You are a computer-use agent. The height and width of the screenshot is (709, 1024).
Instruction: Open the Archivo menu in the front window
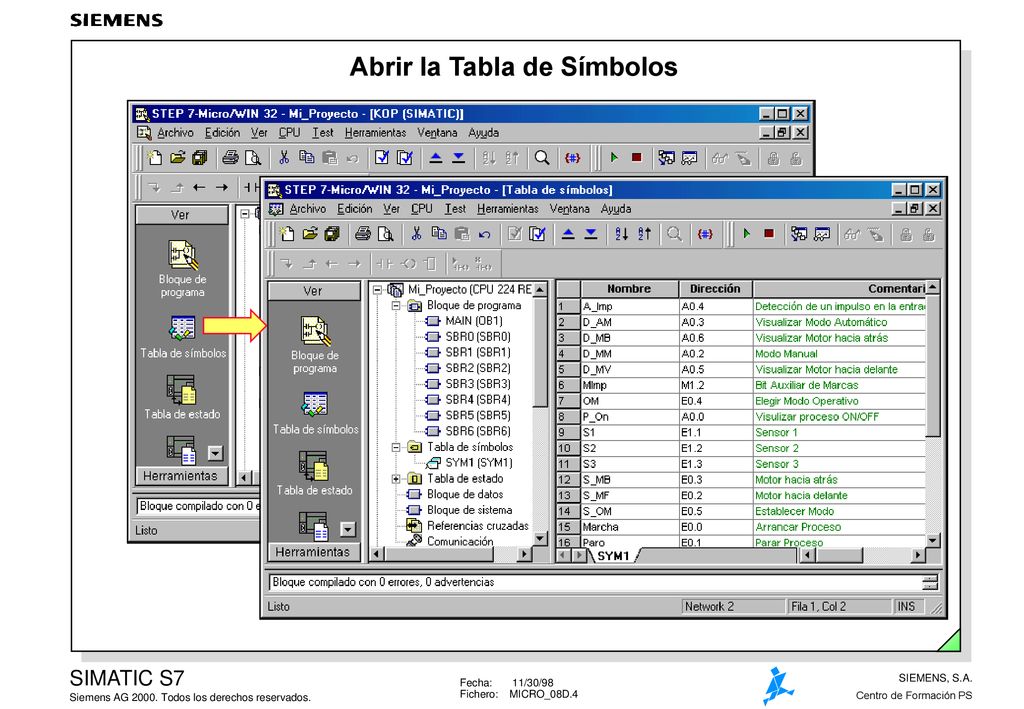tap(308, 209)
